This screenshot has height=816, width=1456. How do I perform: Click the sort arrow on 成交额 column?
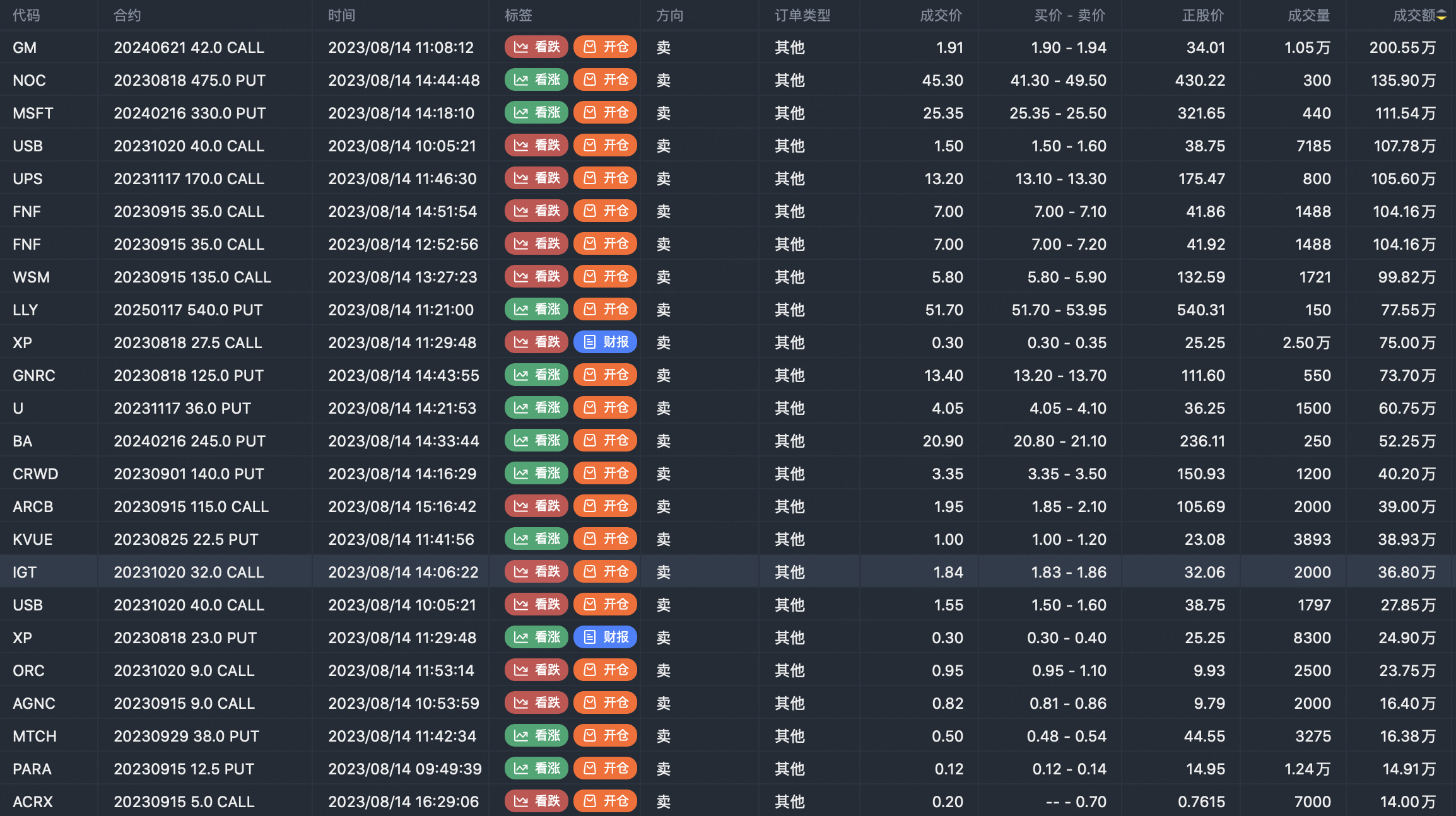[x=1441, y=16]
